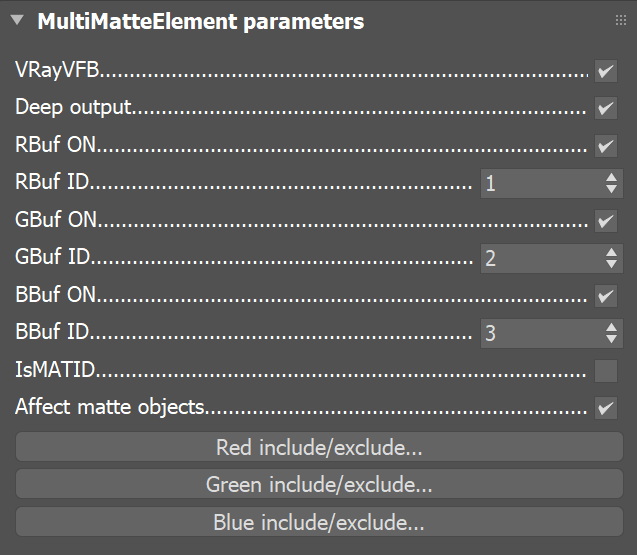Open the Green include/exclude dialog
637x555 pixels.
[319, 484]
